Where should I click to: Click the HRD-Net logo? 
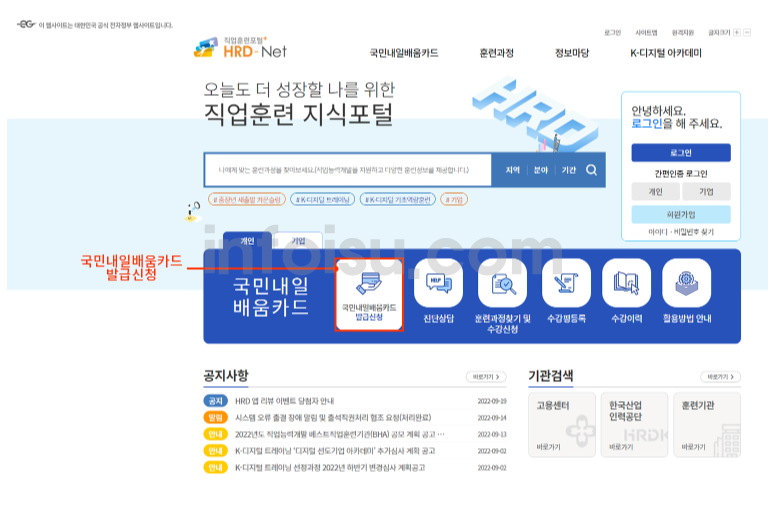click(x=240, y=48)
